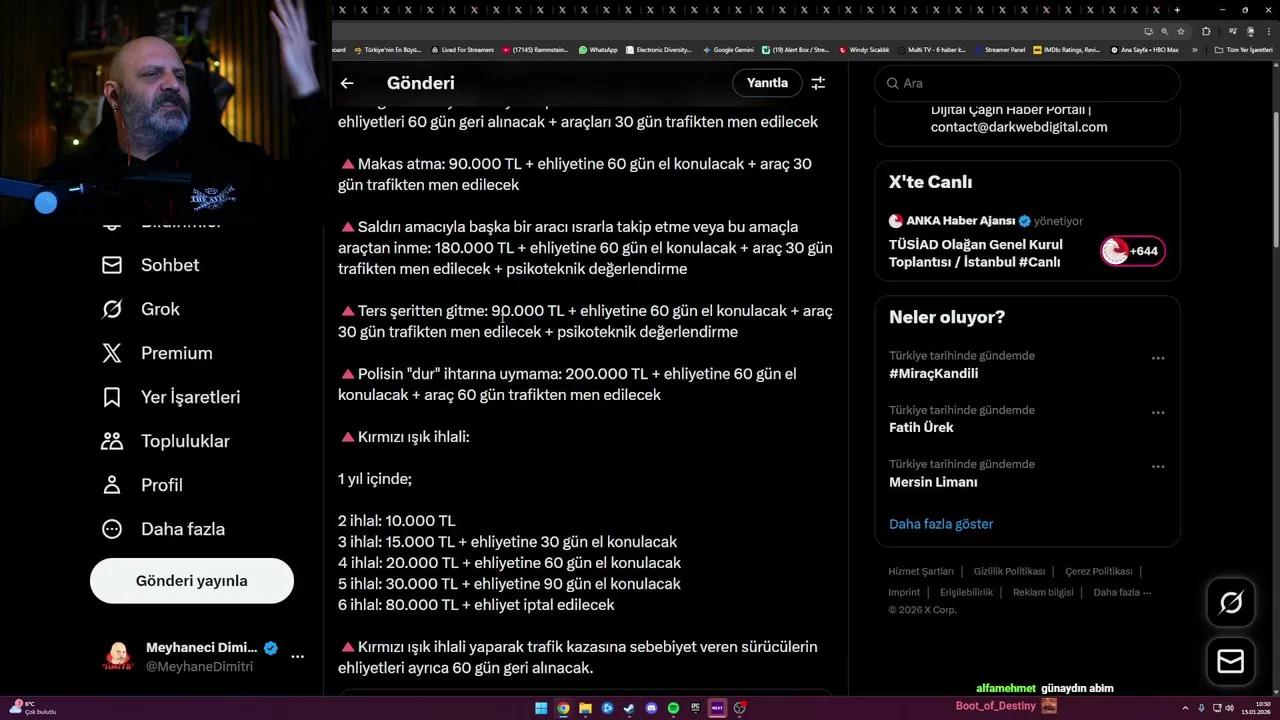Expand Daha fazla menu in sidebar
This screenshot has height=720, width=1280.
(164, 529)
